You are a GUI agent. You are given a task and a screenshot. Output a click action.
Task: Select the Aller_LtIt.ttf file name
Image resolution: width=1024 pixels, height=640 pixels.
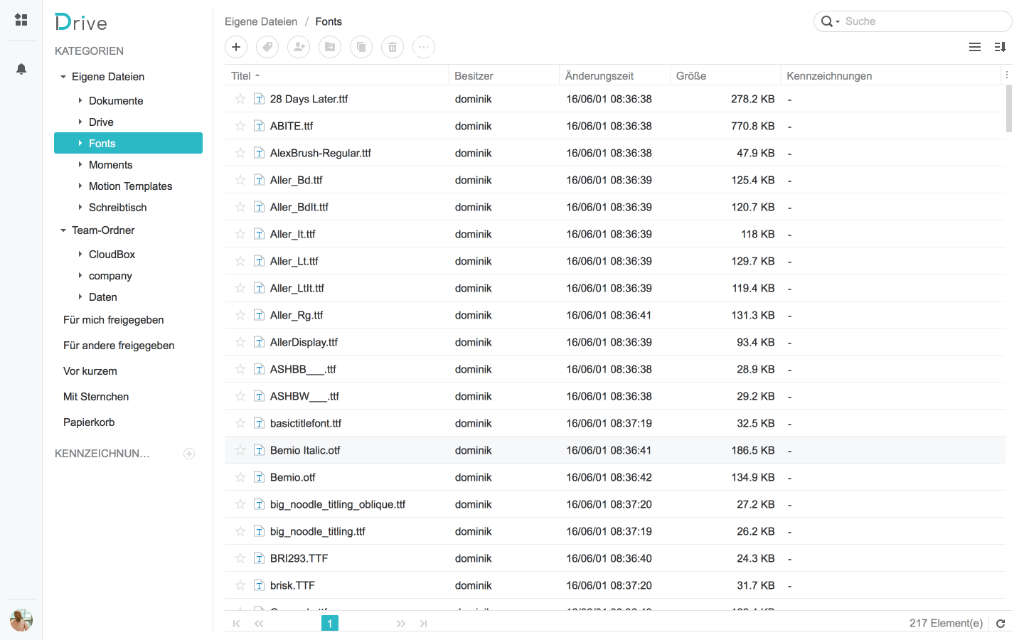[297, 288]
